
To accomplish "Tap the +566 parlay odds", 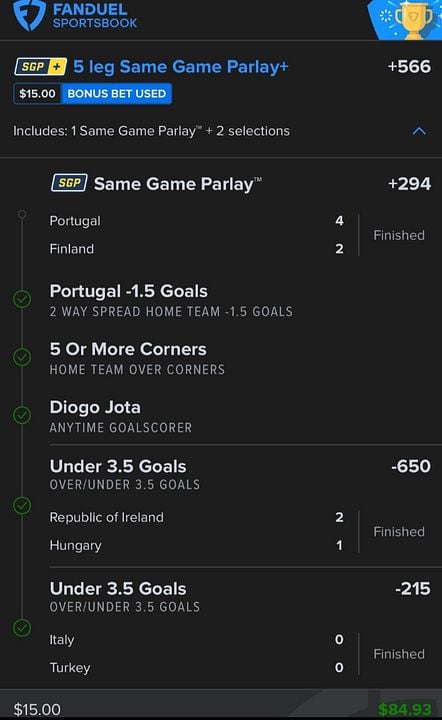I will click(x=409, y=67).
